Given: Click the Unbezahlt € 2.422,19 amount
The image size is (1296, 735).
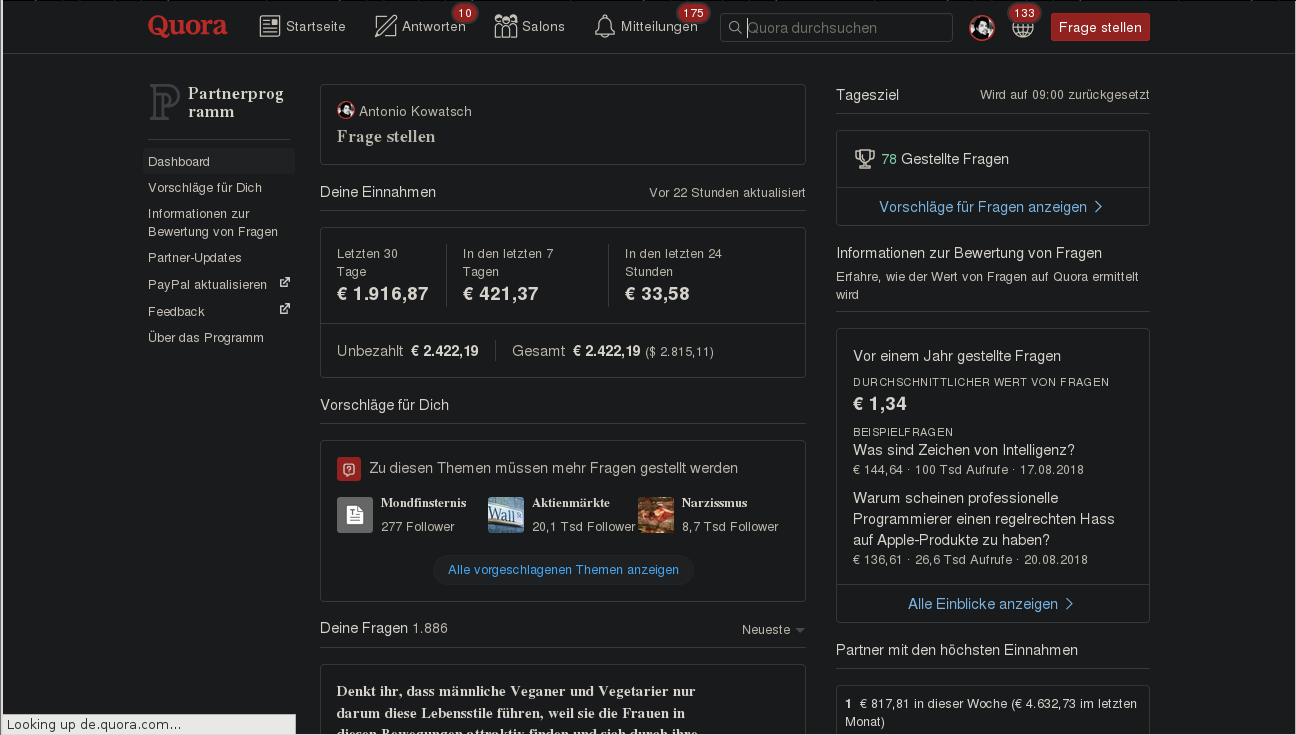Looking at the screenshot, I should 445,351.
